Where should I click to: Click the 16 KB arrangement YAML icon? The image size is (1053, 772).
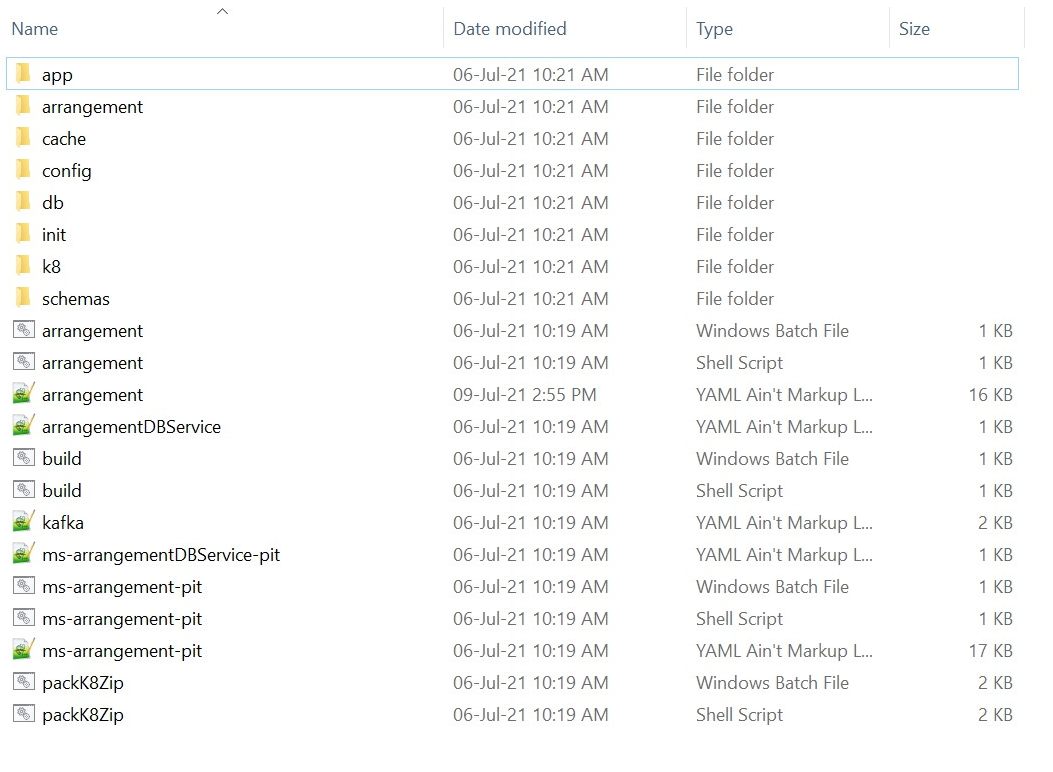[x=24, y=393]
